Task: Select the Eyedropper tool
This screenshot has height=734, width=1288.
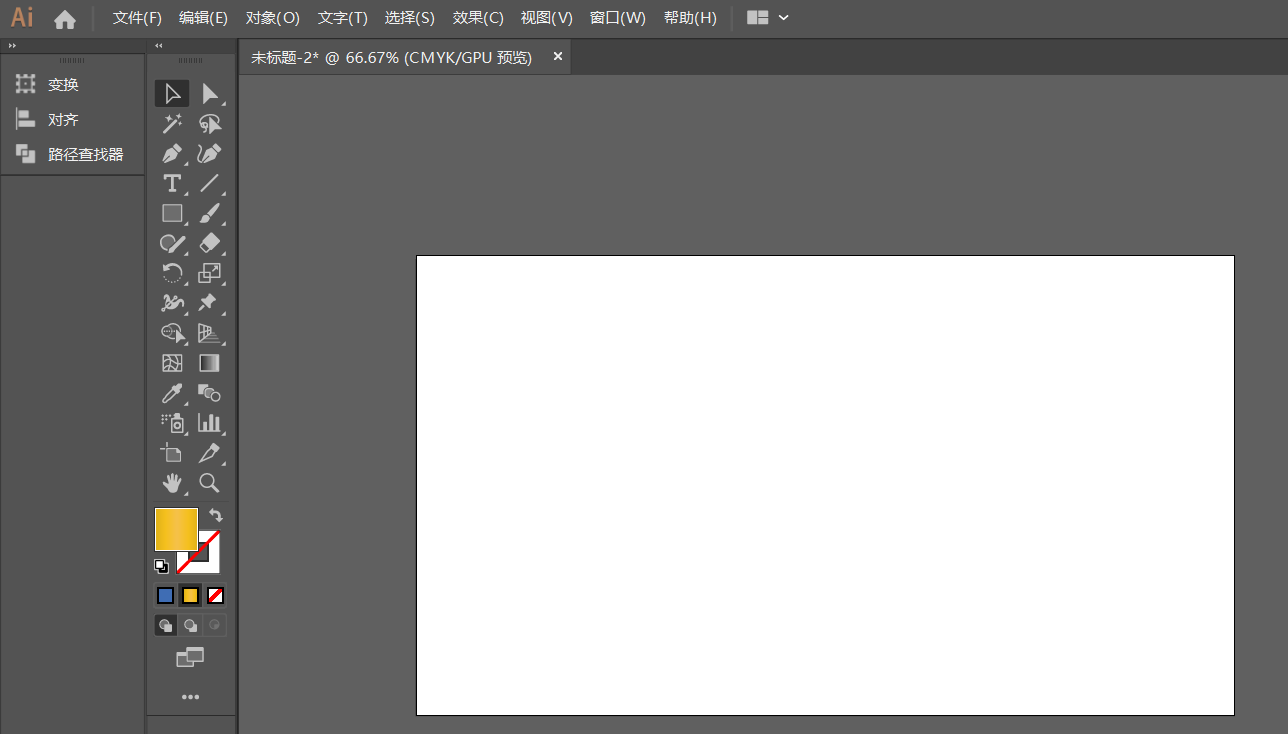Action: pyautogui.click(x=172, y=393)
